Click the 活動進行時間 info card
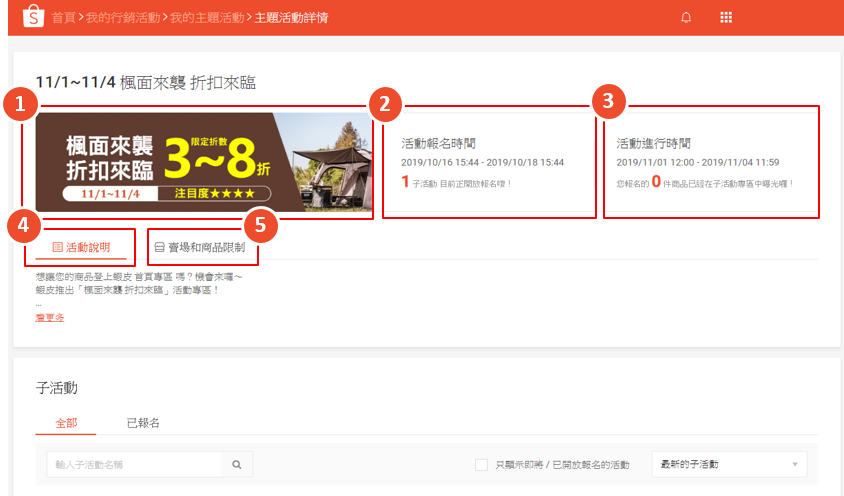The height and width of the screenshot is (496, 844). pos(710,161)
